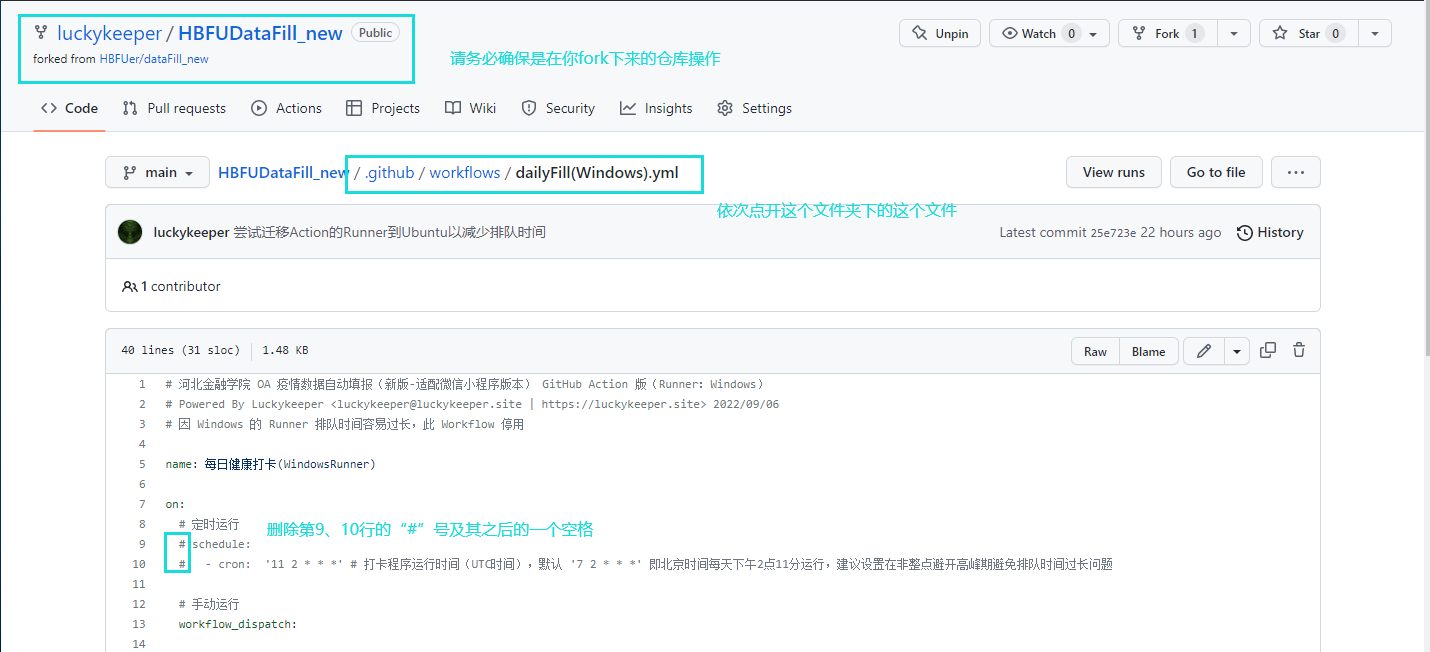This screenshot has height=652, width=1430.
Task: Select line number 10 in code
Action: click(x=138, y=564)
